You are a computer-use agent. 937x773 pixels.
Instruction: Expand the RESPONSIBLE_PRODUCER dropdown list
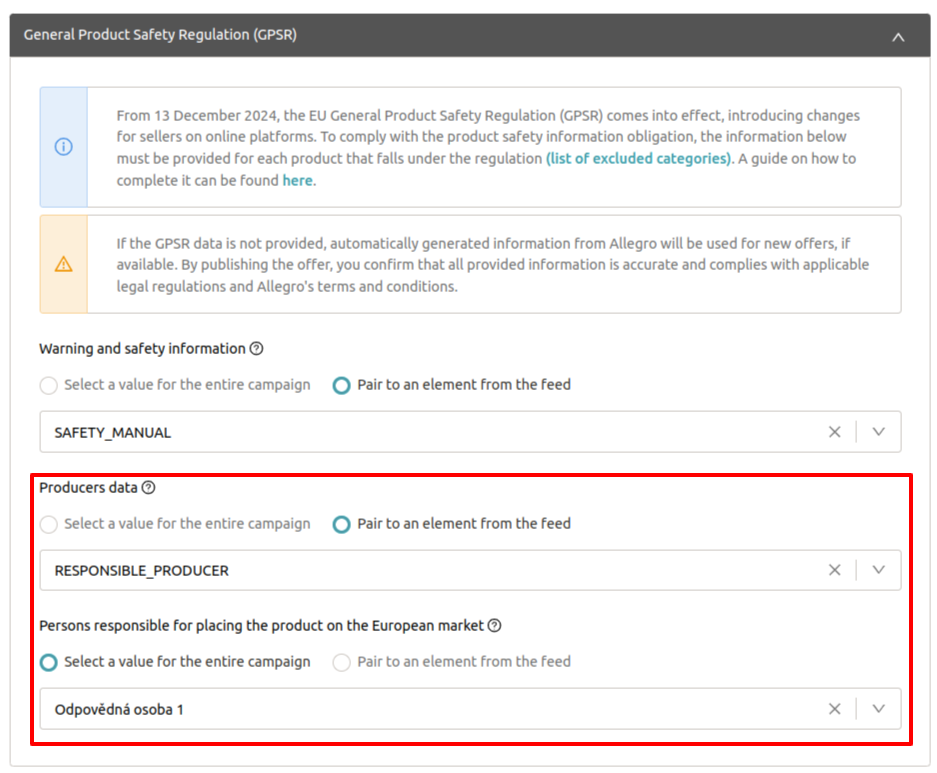point(879,570)
